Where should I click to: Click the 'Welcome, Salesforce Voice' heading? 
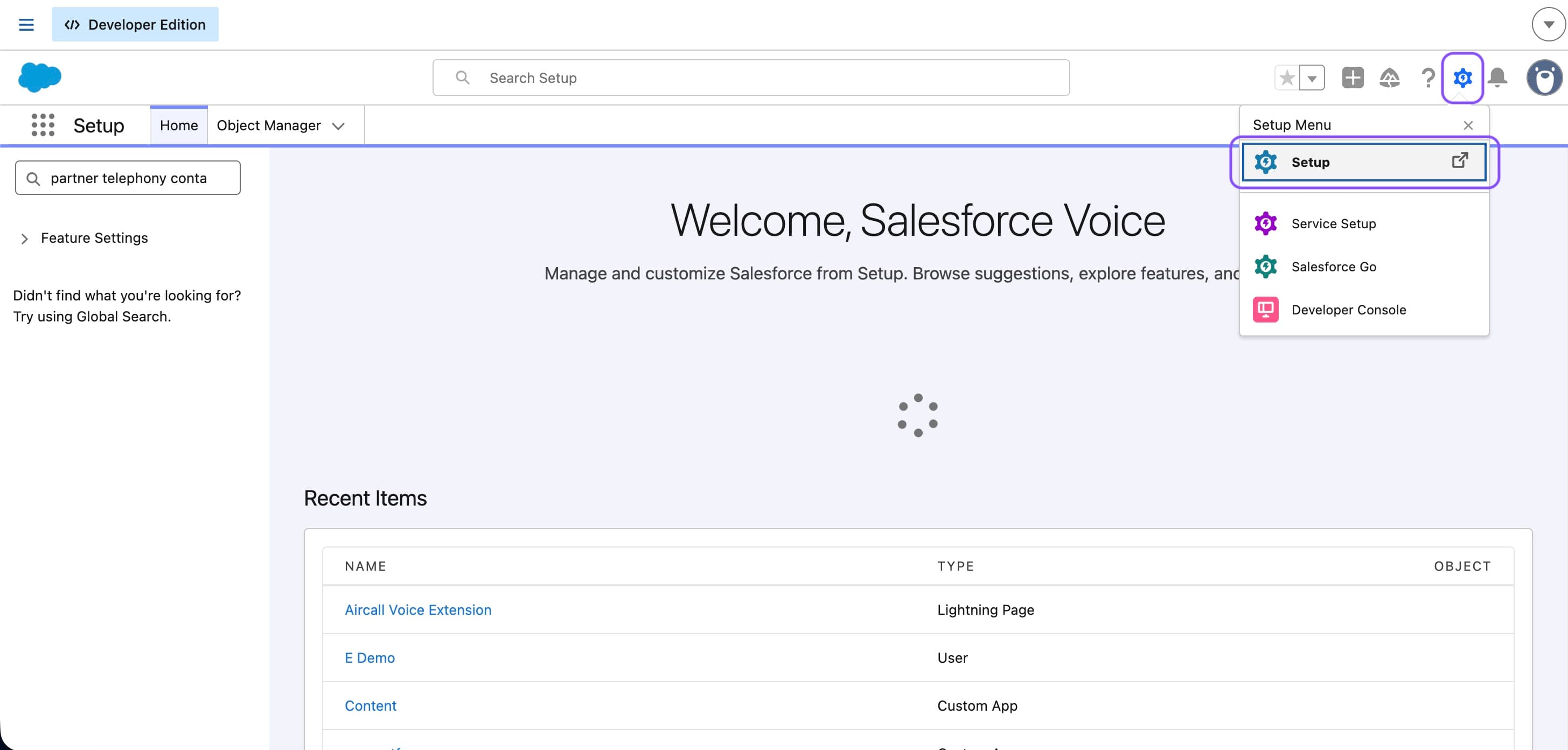tap(917, 220)
